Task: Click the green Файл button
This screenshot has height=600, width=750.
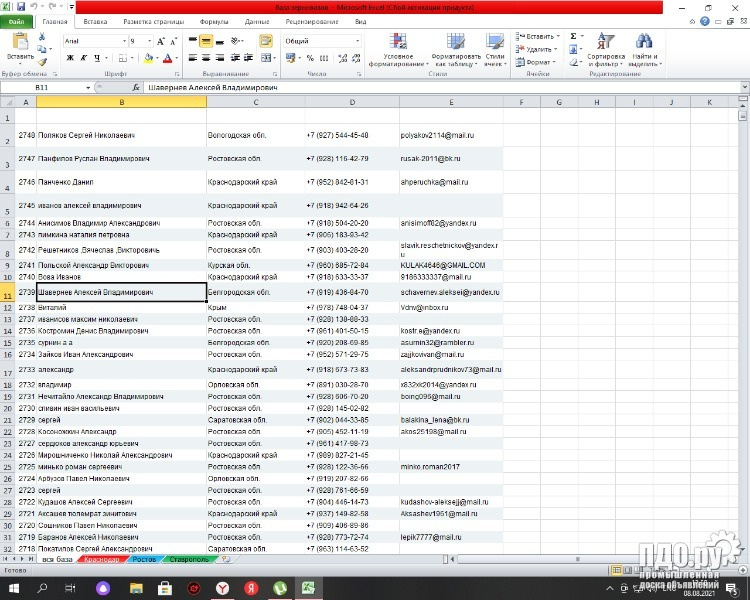Action: click(17, 21)
